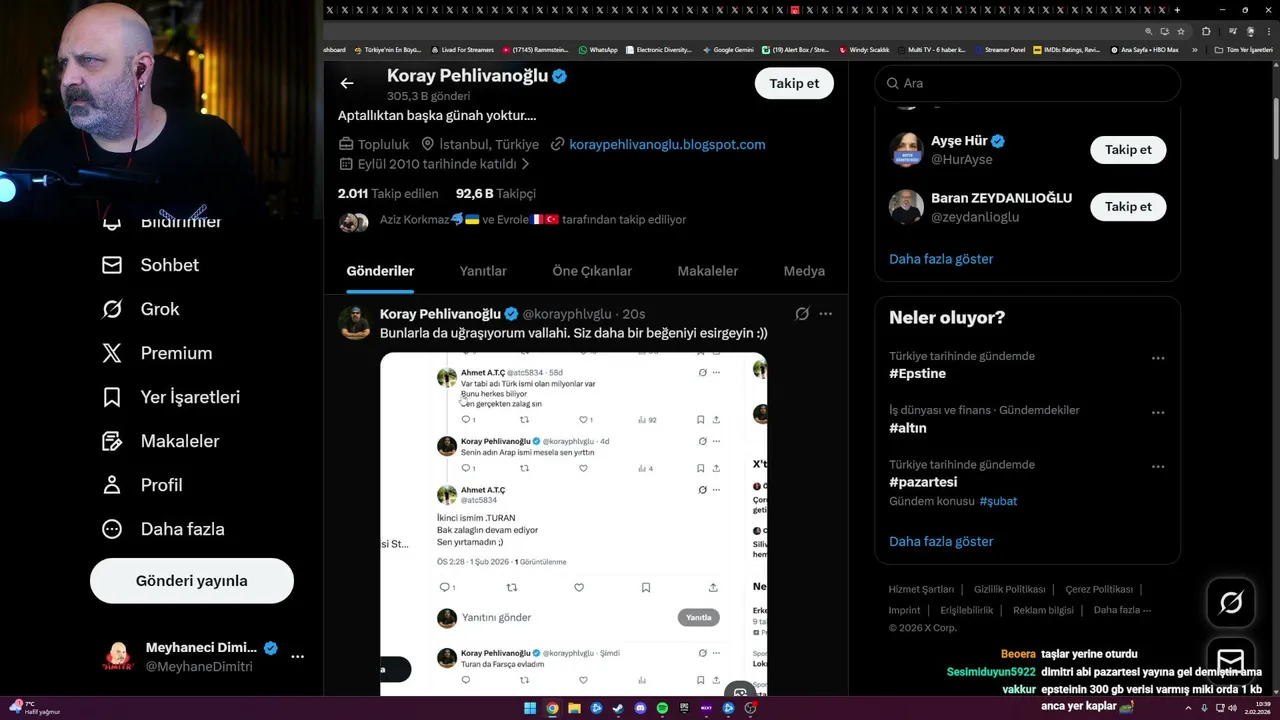Open the screenshot image in Koray's post
1280x720 pixels.
point(573,524)
